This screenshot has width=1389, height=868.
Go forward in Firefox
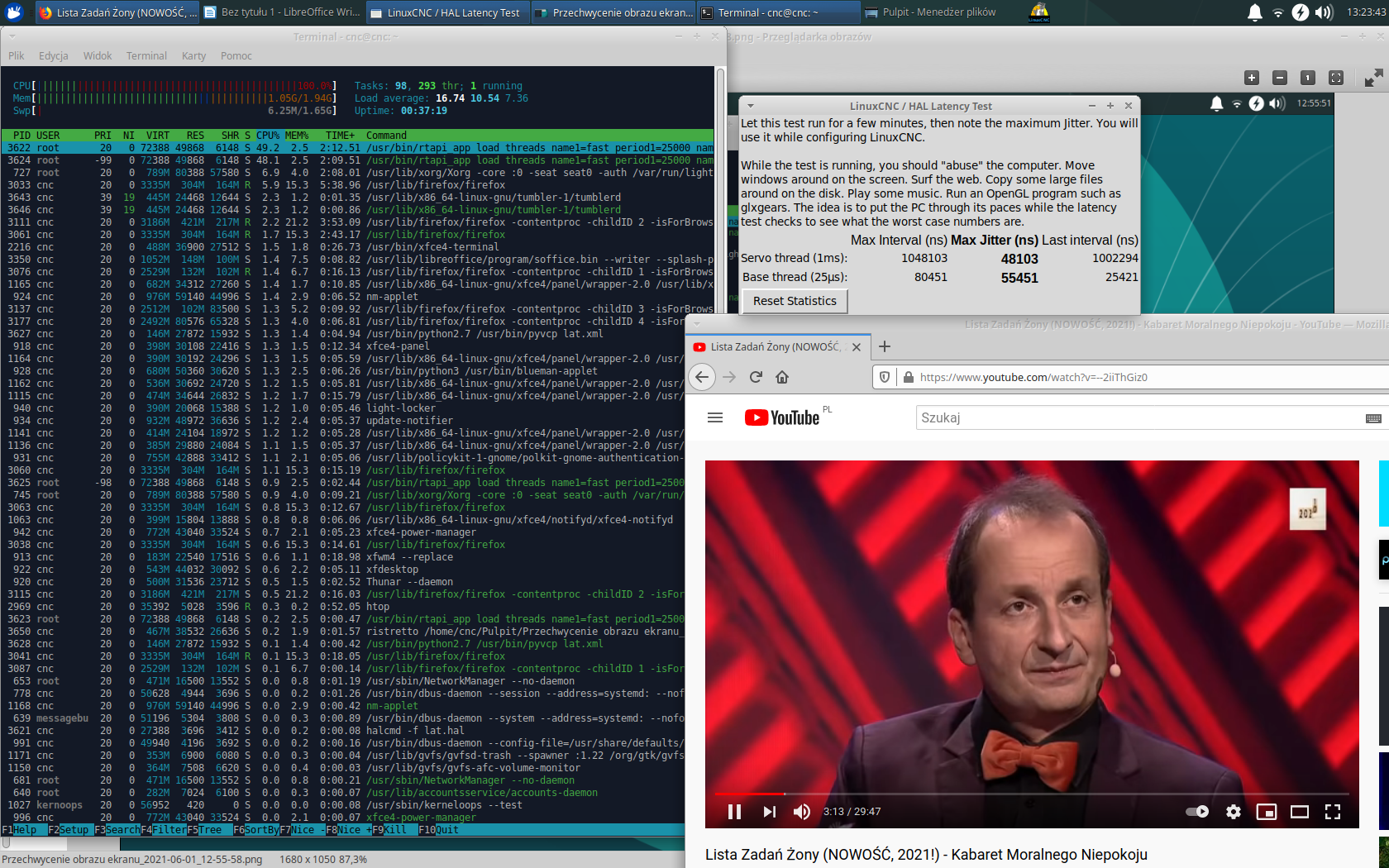(x=729, y=377)
